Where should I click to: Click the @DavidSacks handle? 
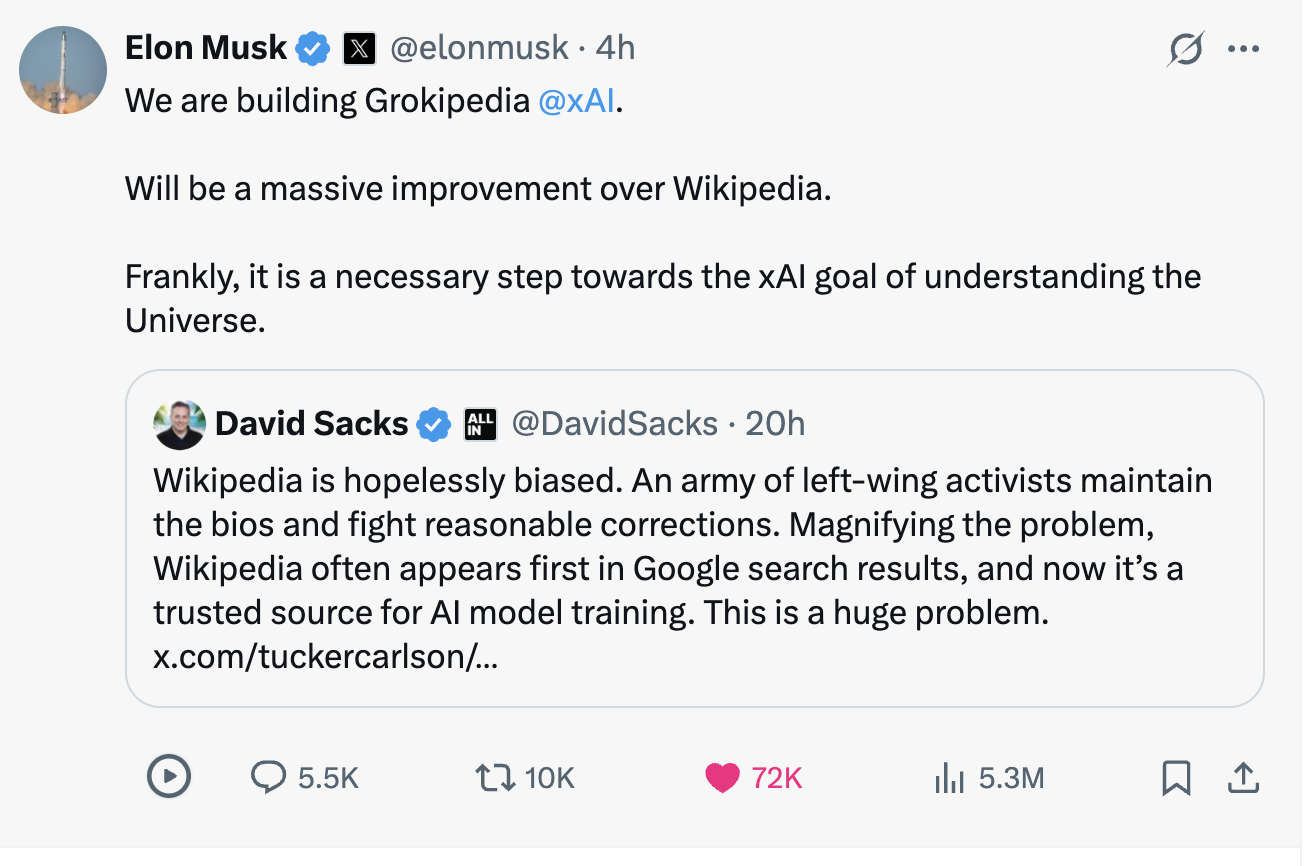[x=614, y=424]
